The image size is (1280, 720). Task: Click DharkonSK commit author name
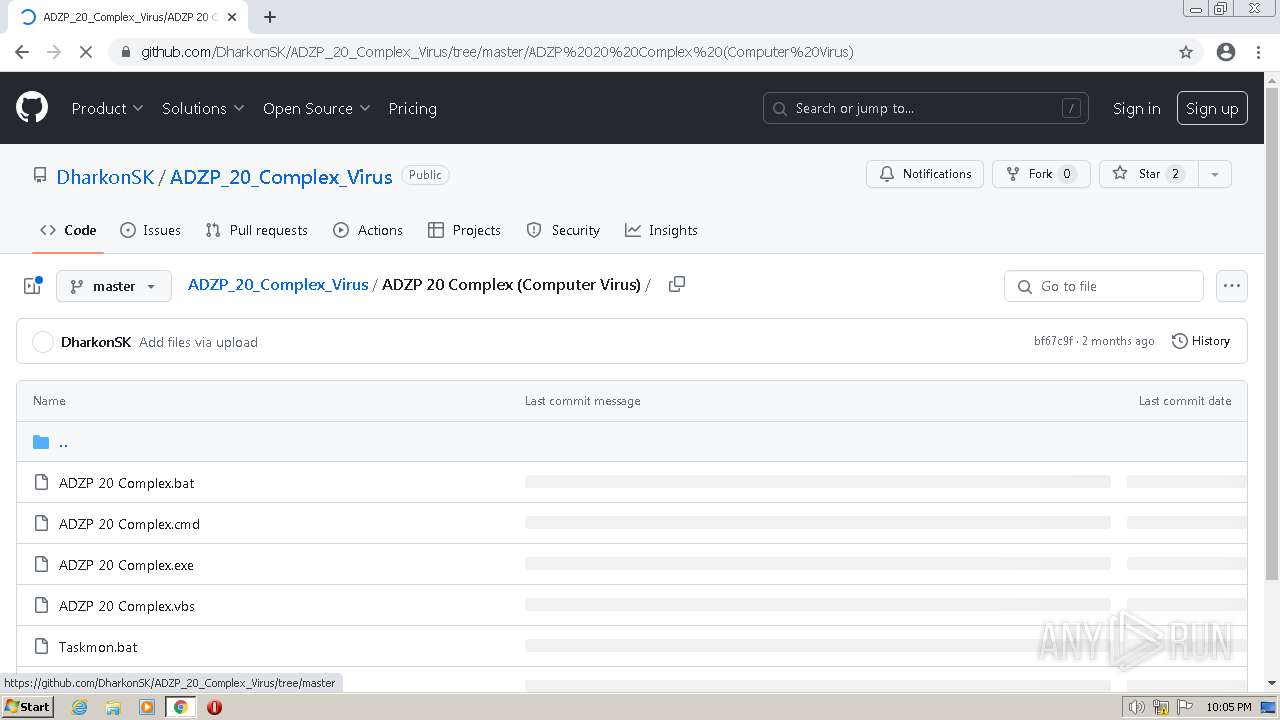click(x=96, y=342)
